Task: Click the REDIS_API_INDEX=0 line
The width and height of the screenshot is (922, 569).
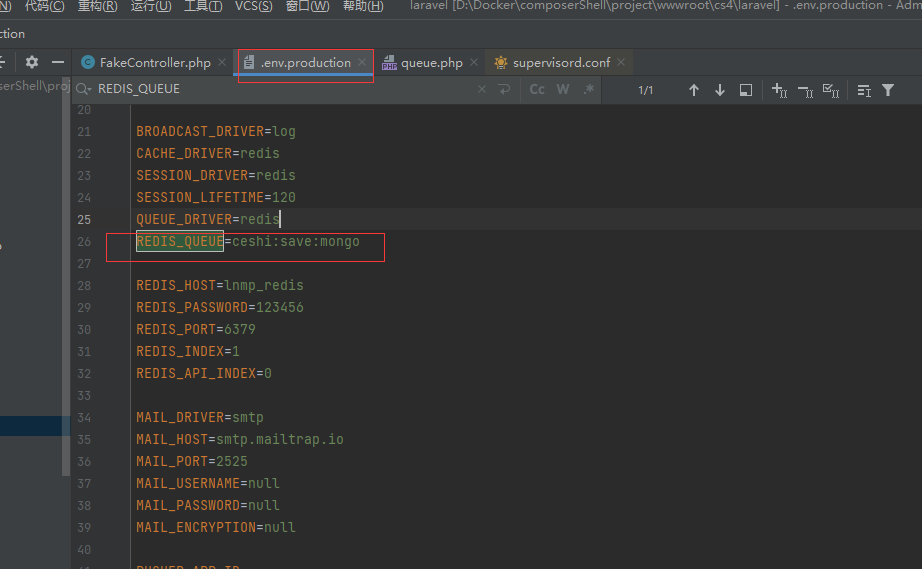Action: click(203, 373)
